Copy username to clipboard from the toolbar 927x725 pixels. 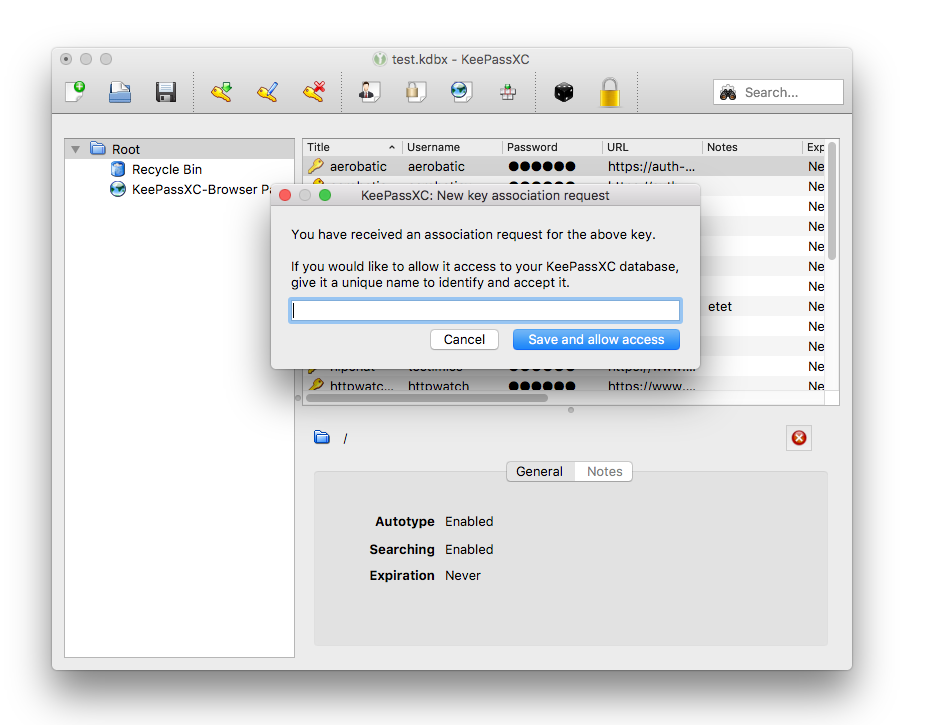[369, 92]
